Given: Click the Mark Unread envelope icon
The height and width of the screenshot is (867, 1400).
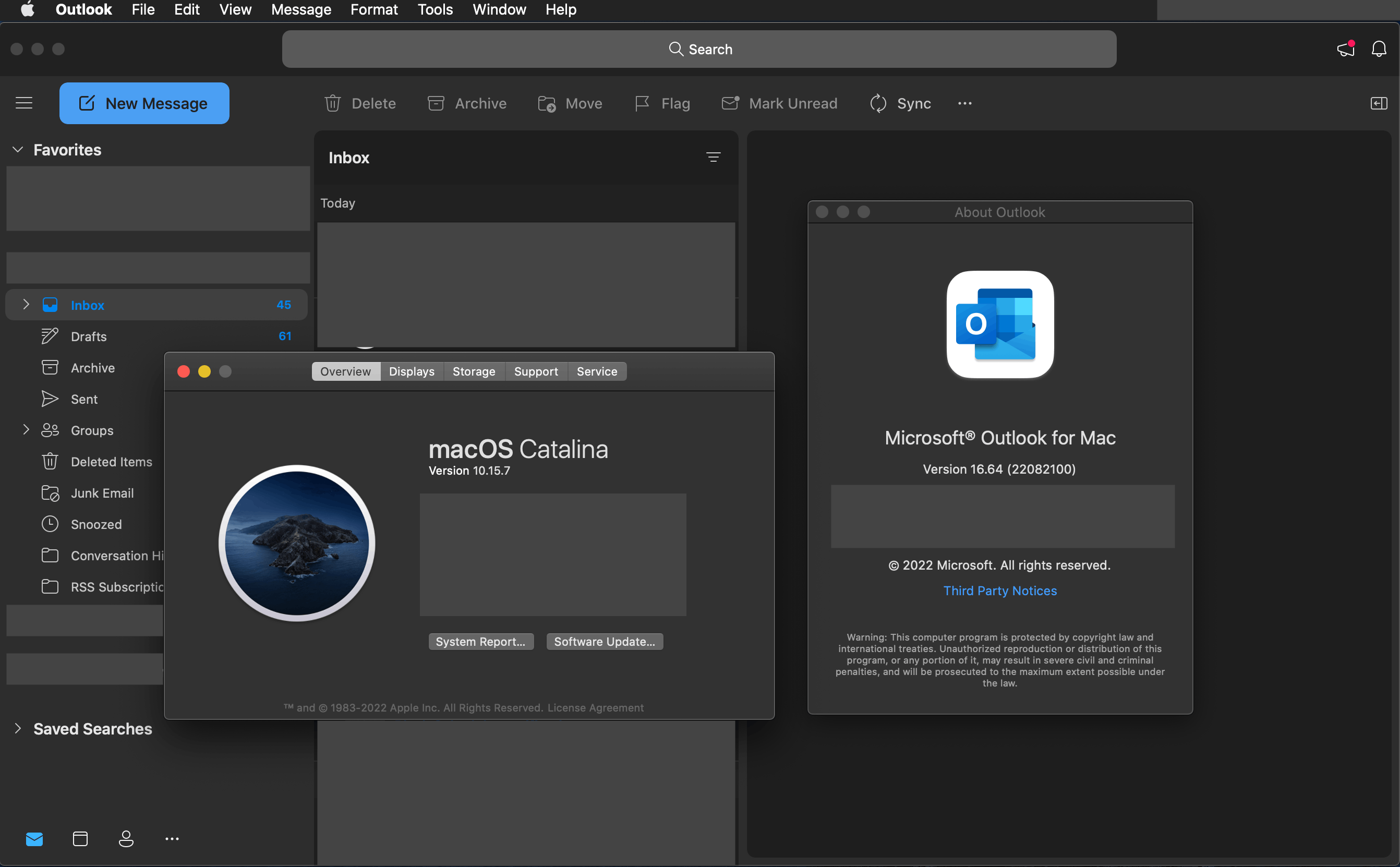Looking at the screenshot, I should (730, 103).
